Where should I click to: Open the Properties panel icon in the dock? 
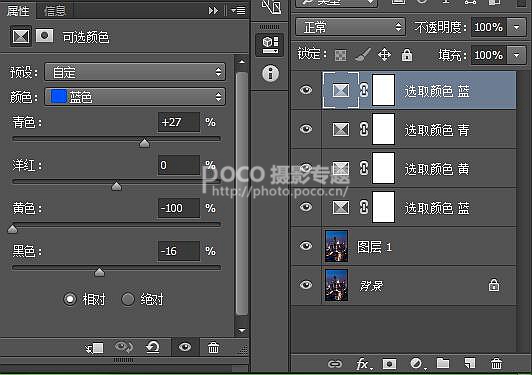tap(270, 44)
